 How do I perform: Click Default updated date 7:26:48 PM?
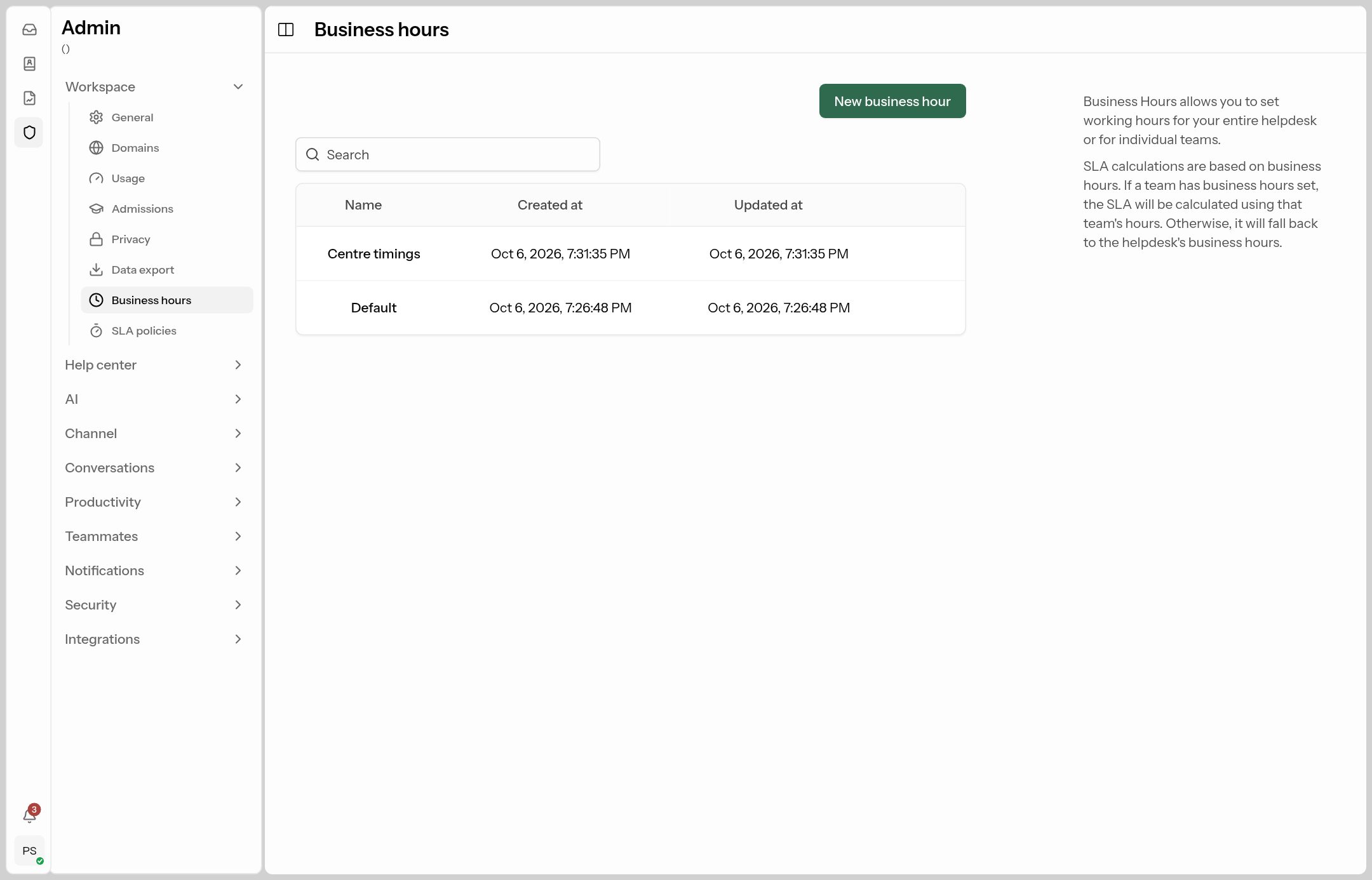click(x=779, y=307)
